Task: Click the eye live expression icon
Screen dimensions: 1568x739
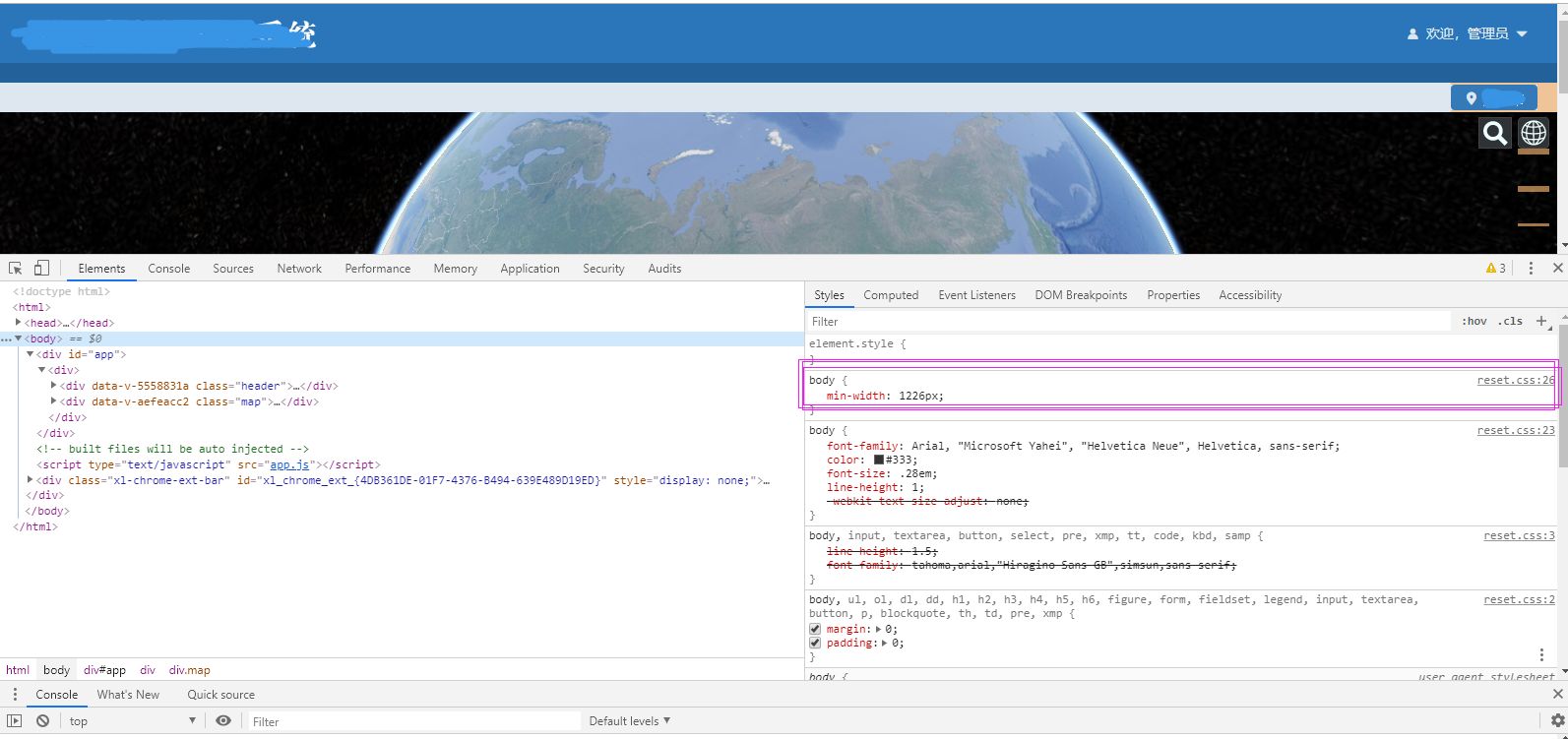Action: pyautogui.click(x=223, y=720)
